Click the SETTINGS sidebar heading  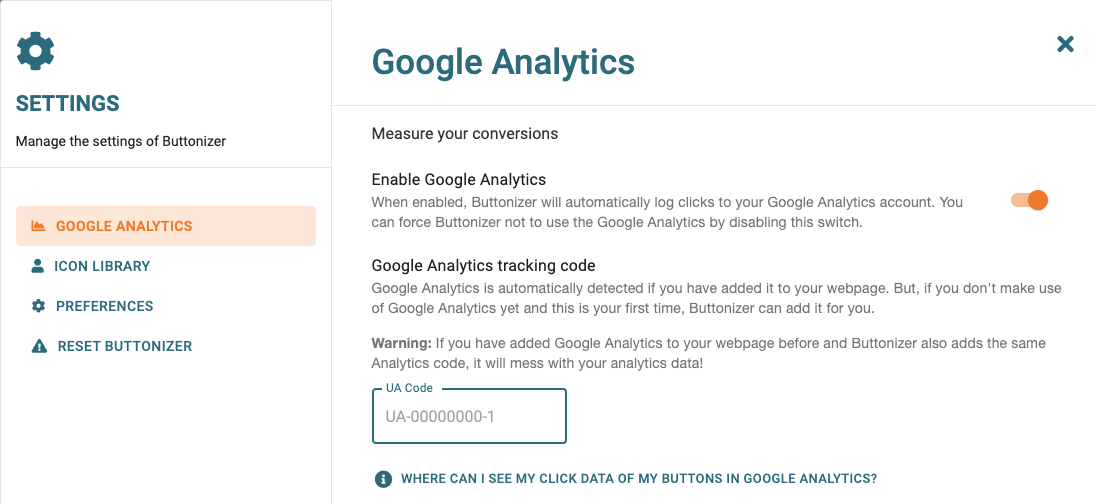click(x=68, y=103)
